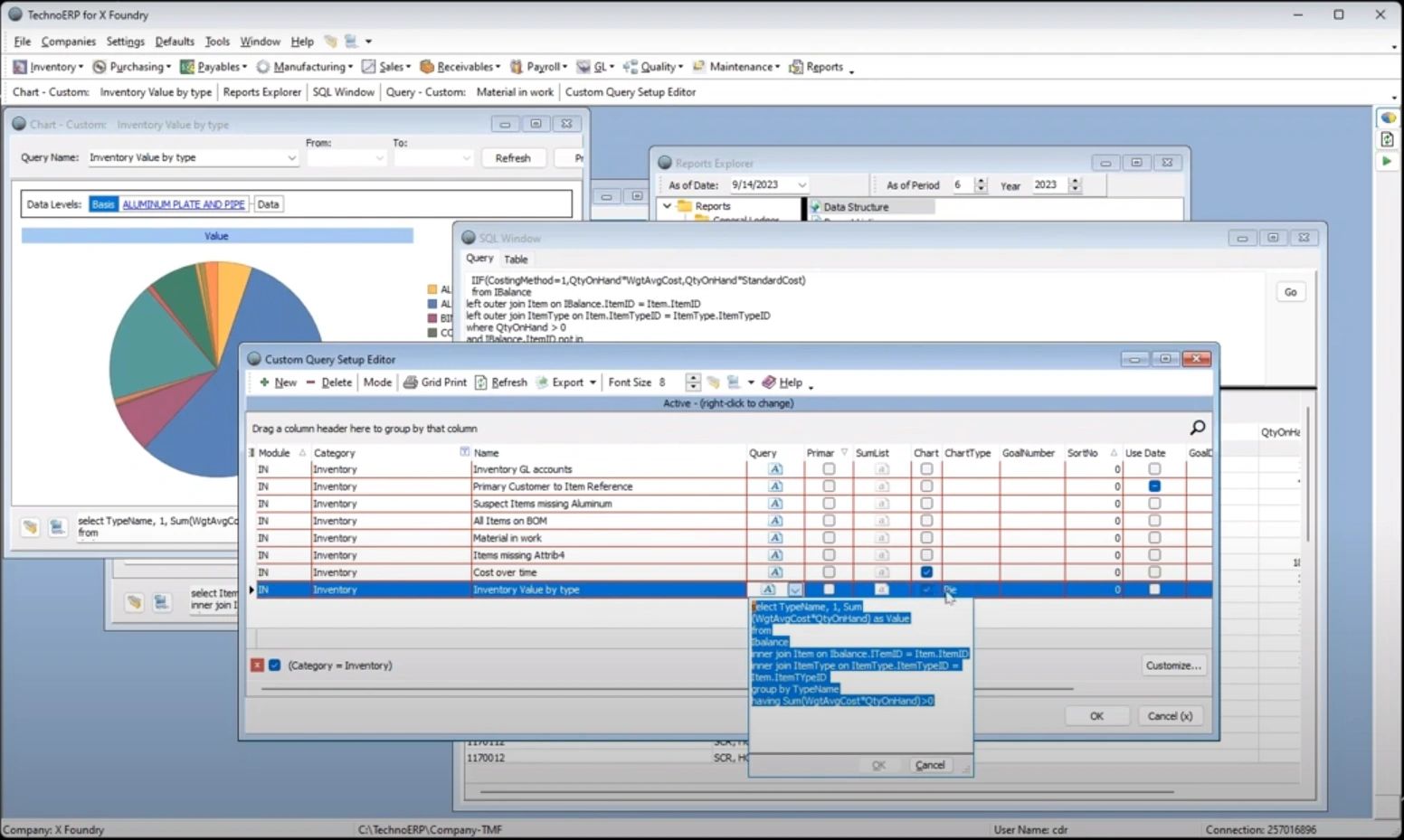1404x840 pixels.
Task: Collapse the Reports tree node
Action: point(668,206)
